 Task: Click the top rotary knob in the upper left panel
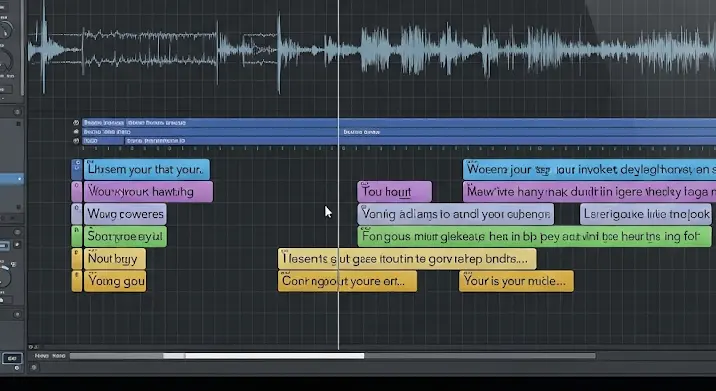coord(5,28)
